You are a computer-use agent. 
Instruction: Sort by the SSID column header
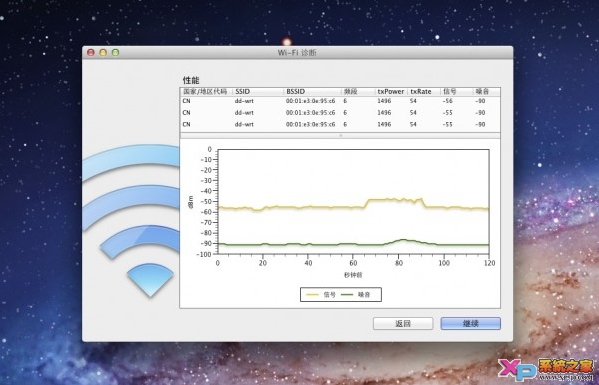(x=258, y=92)
